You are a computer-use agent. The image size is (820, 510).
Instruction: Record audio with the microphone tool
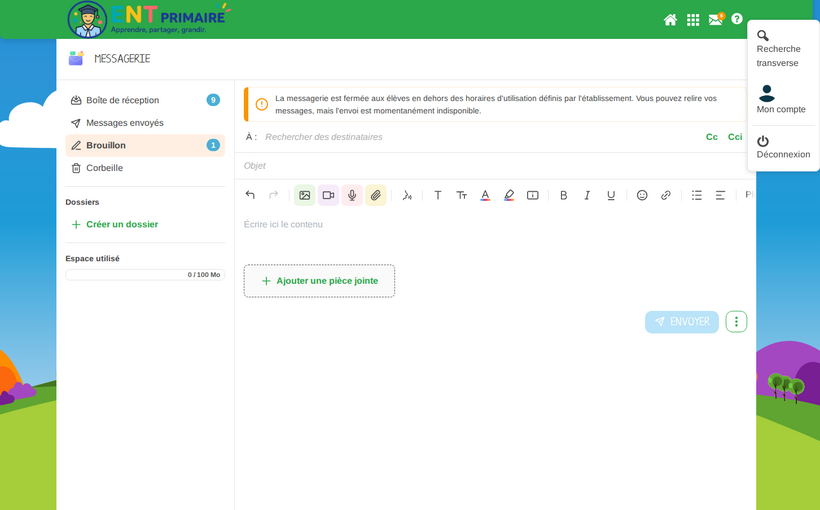[352, 195]
